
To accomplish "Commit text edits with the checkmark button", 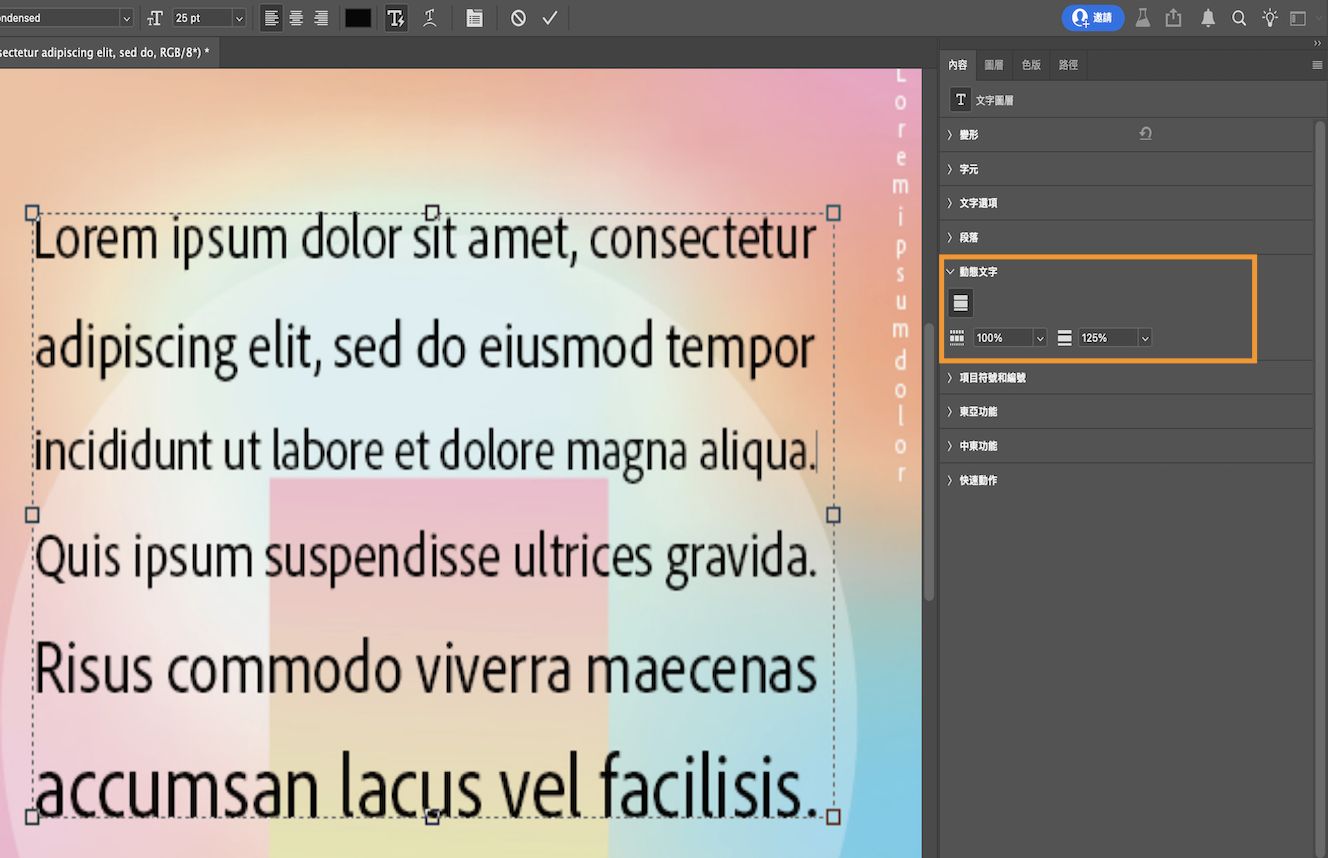I will tap(550, 17).
